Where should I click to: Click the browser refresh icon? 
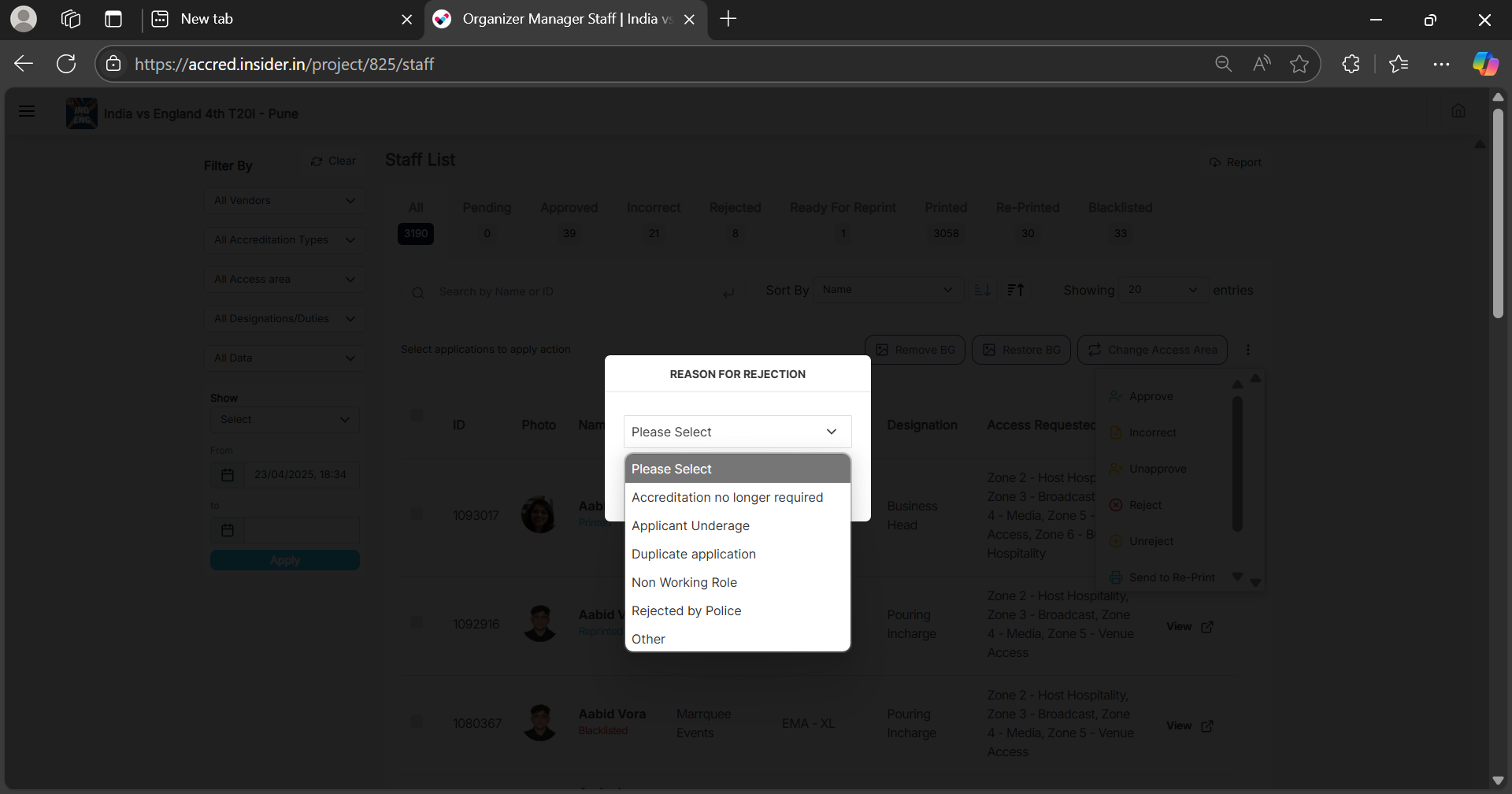click(66, 64)
